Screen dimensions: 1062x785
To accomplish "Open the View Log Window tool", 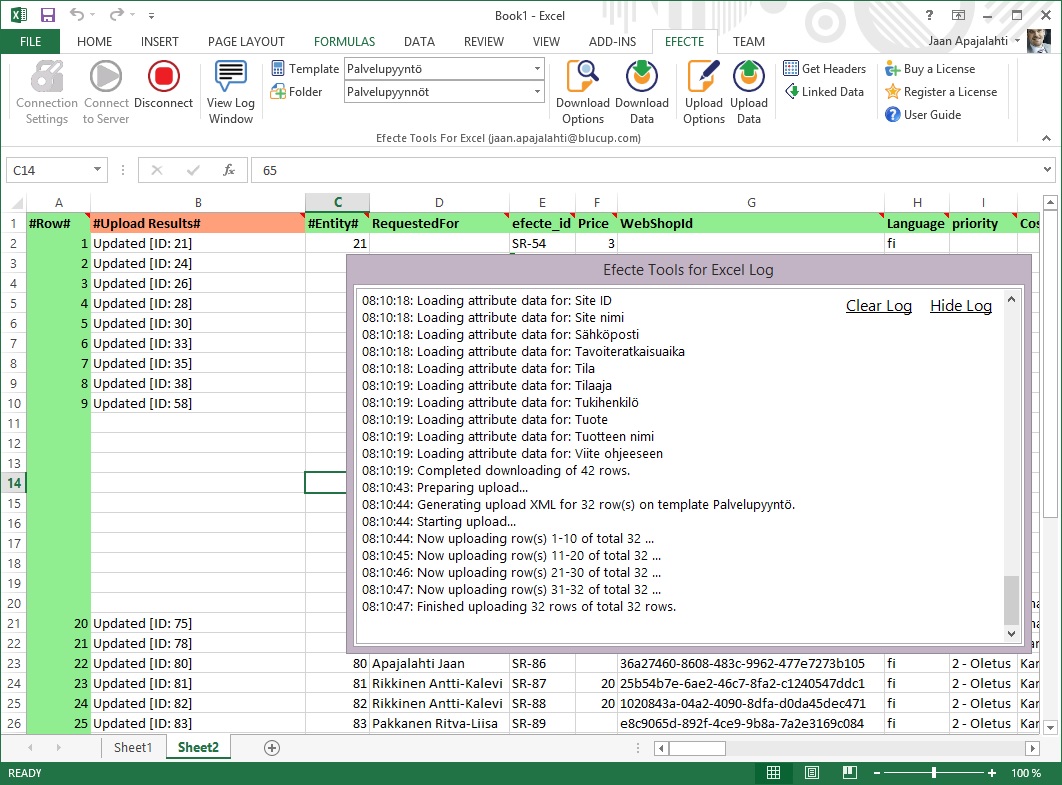I will click(x=230, y=93).
